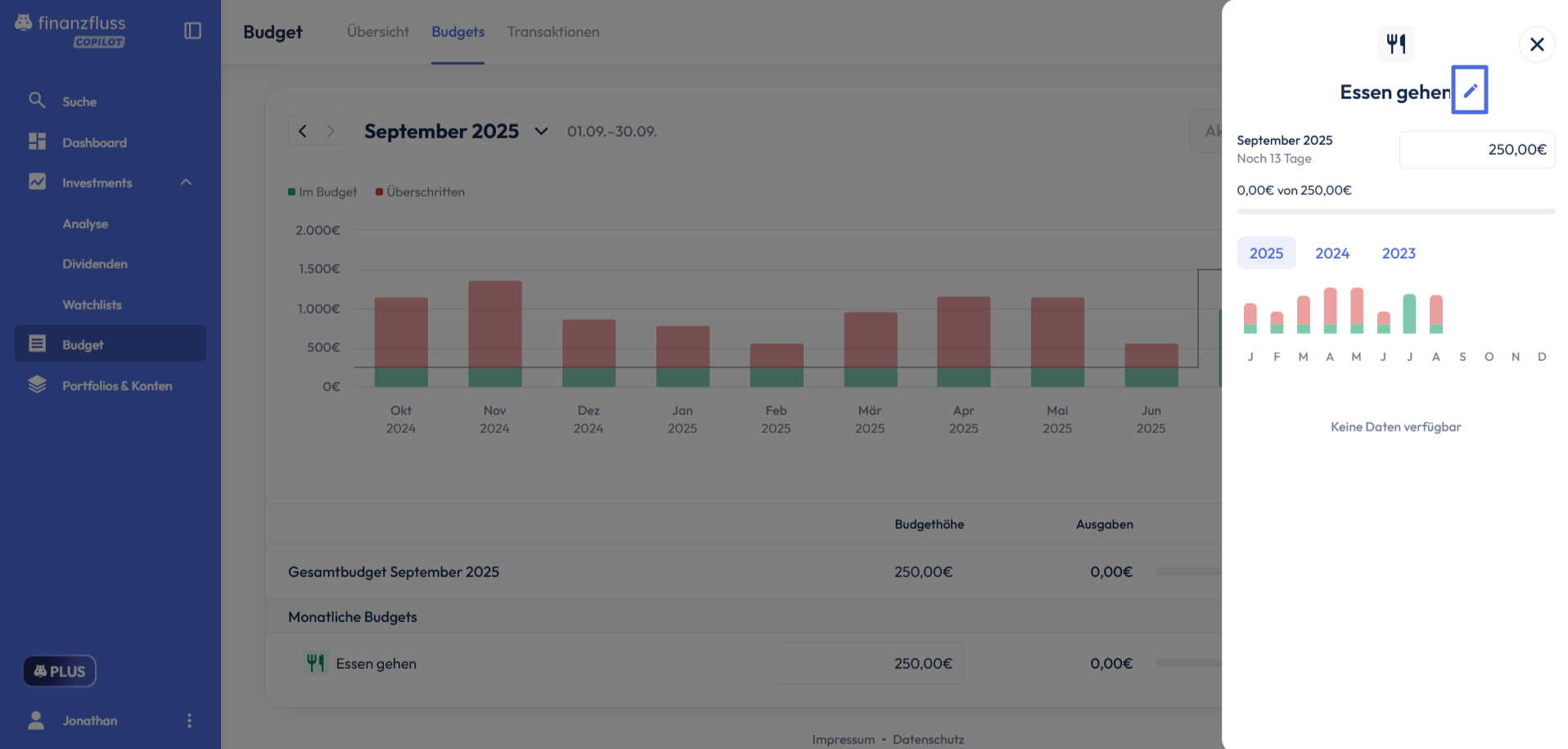Switch to the Transaktionen tab
This screenshot has height=749, width=1568.
click(x=552, y=32)
